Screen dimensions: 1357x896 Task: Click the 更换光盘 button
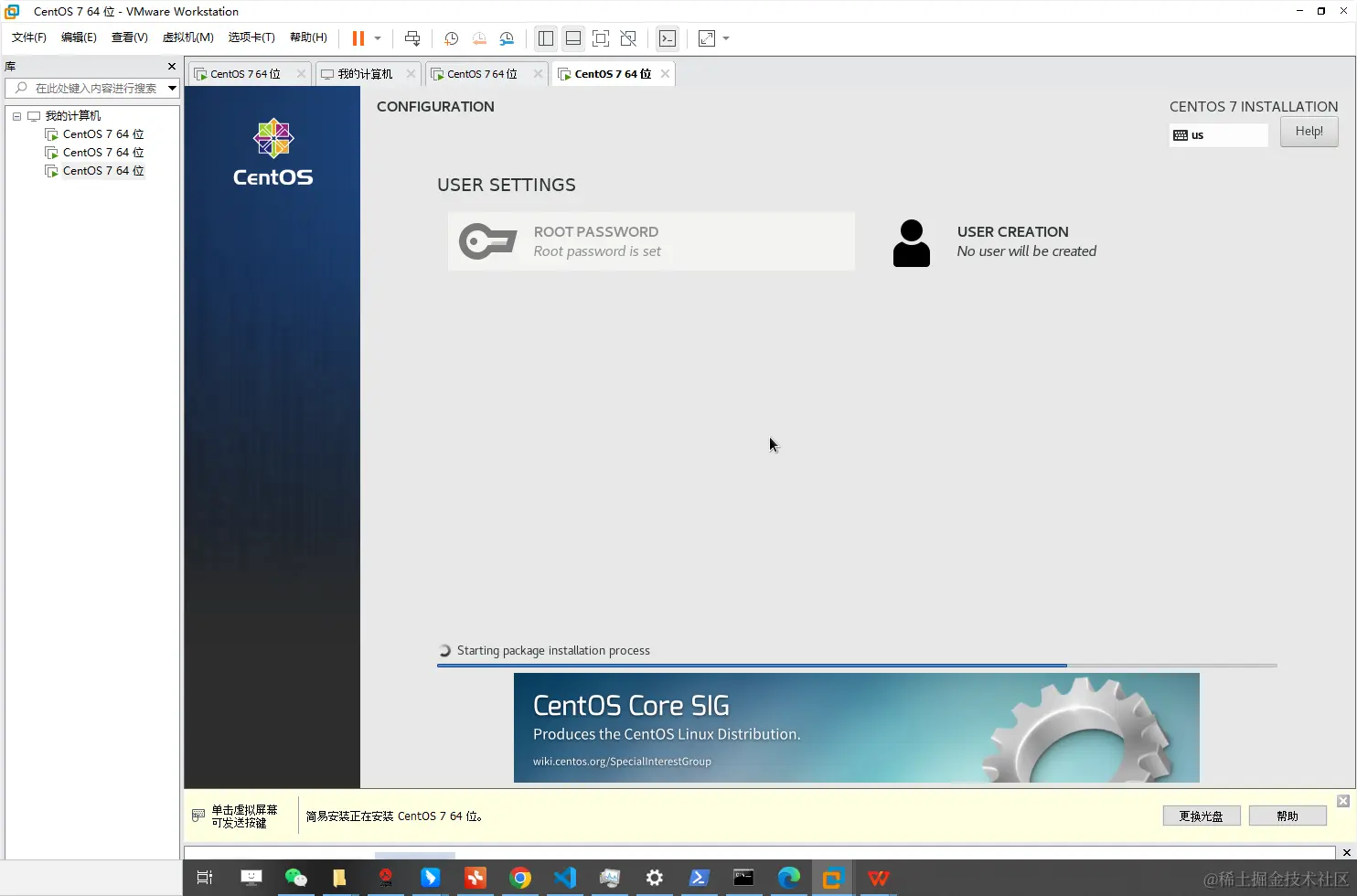[1201, 816]
